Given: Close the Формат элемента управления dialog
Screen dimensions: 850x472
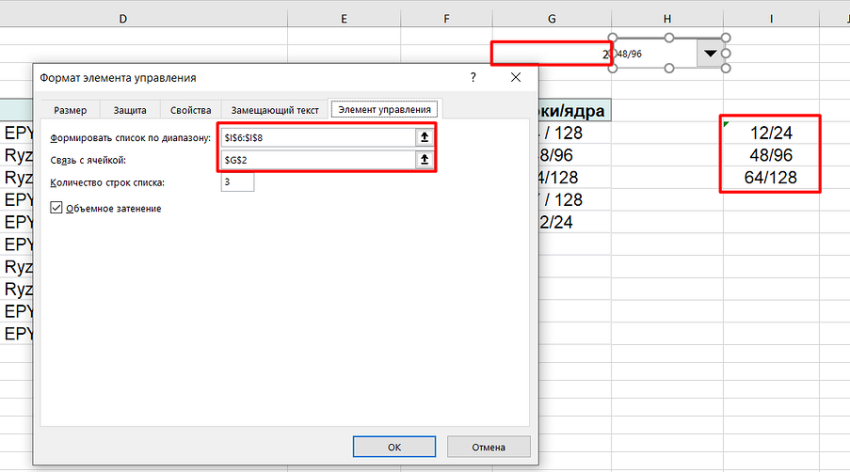Looking at the screenshot, I should point(516,77).
